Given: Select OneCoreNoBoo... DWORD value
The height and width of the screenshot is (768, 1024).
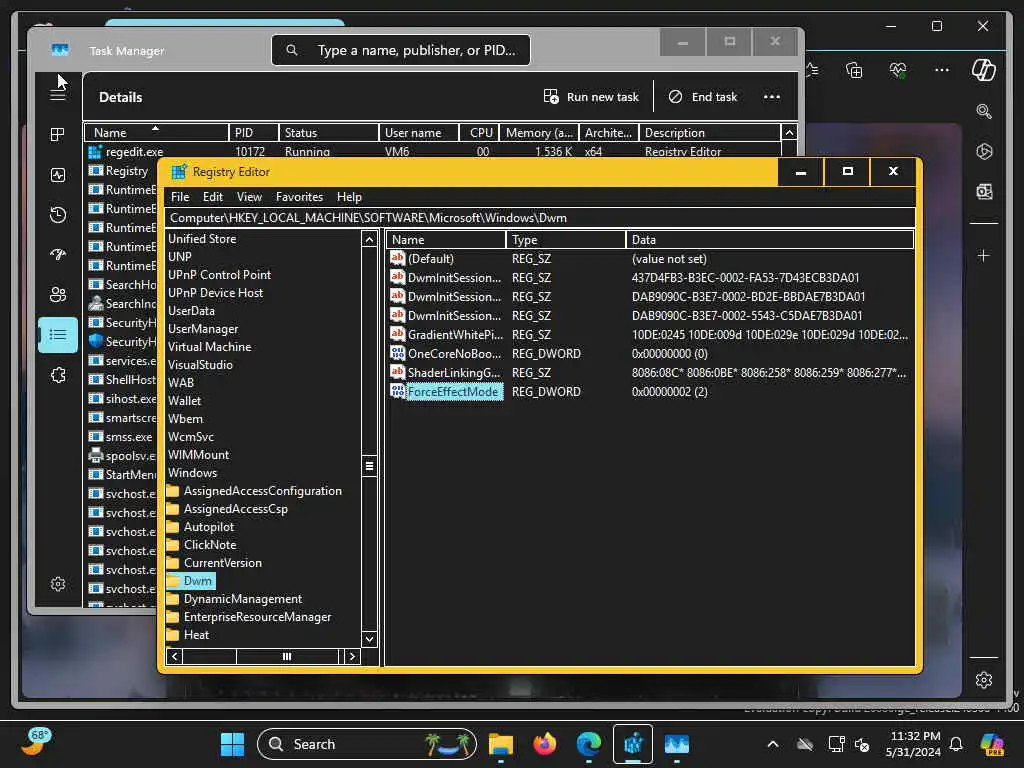Looking at the screenshot, I should click(446, 354).
